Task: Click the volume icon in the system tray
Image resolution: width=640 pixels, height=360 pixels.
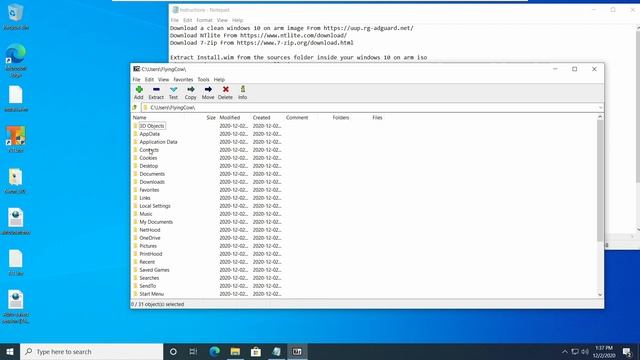Action: click(x=585, y=351)
